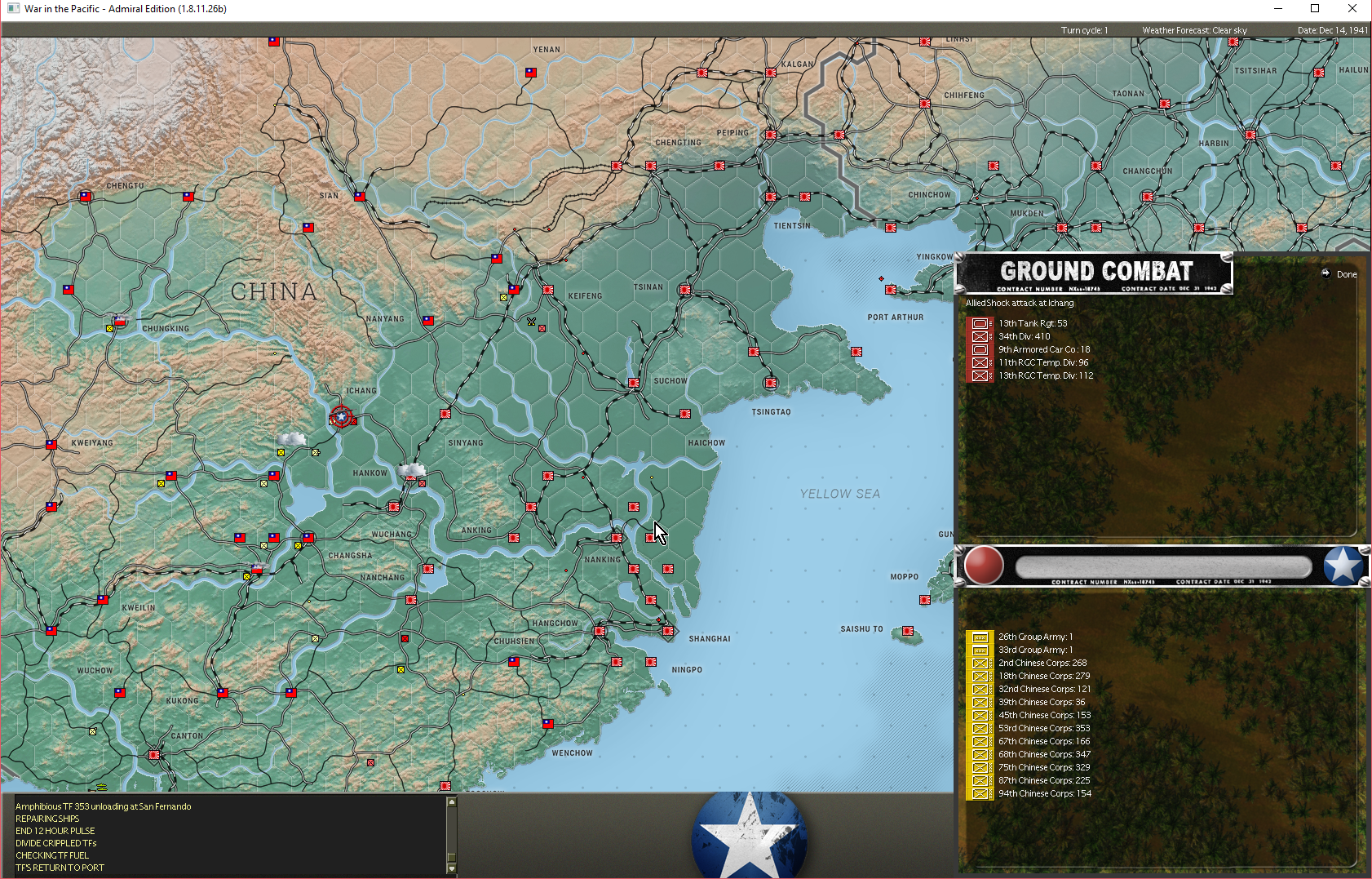Click the combat progress bar
1372x879 pixels.
[x=1163, y=567]
